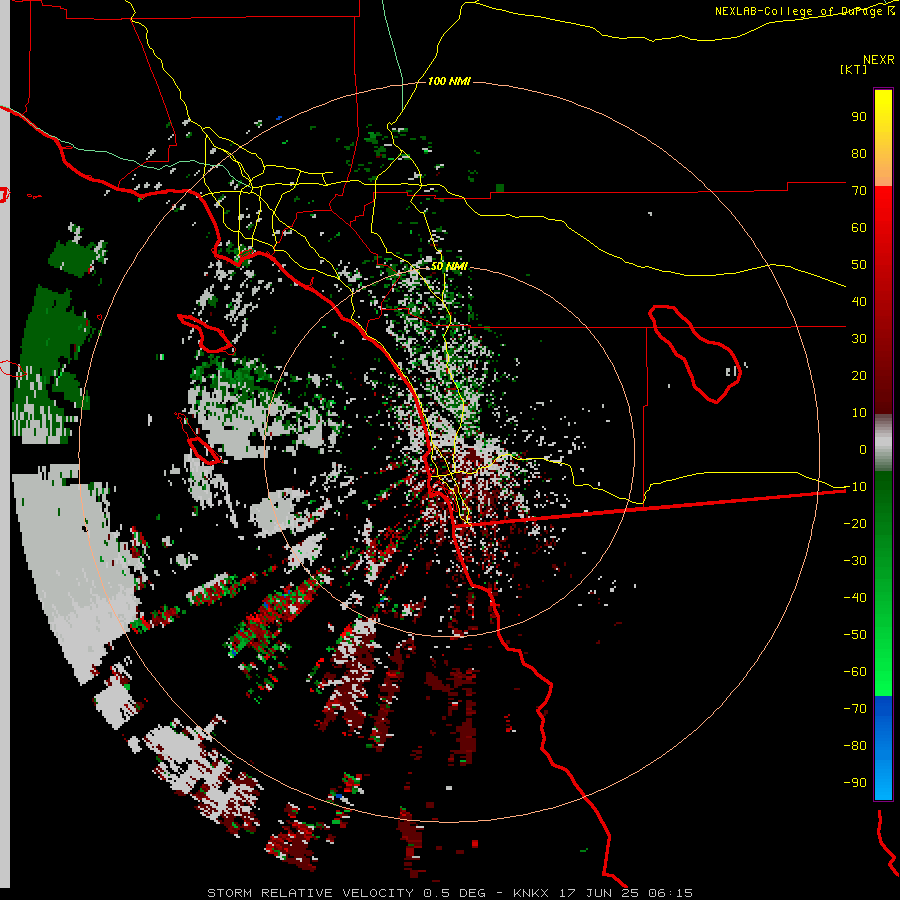Click the positive 60 scale value
This screenshot has height=900, width=900.
click(x=859, y=227)
